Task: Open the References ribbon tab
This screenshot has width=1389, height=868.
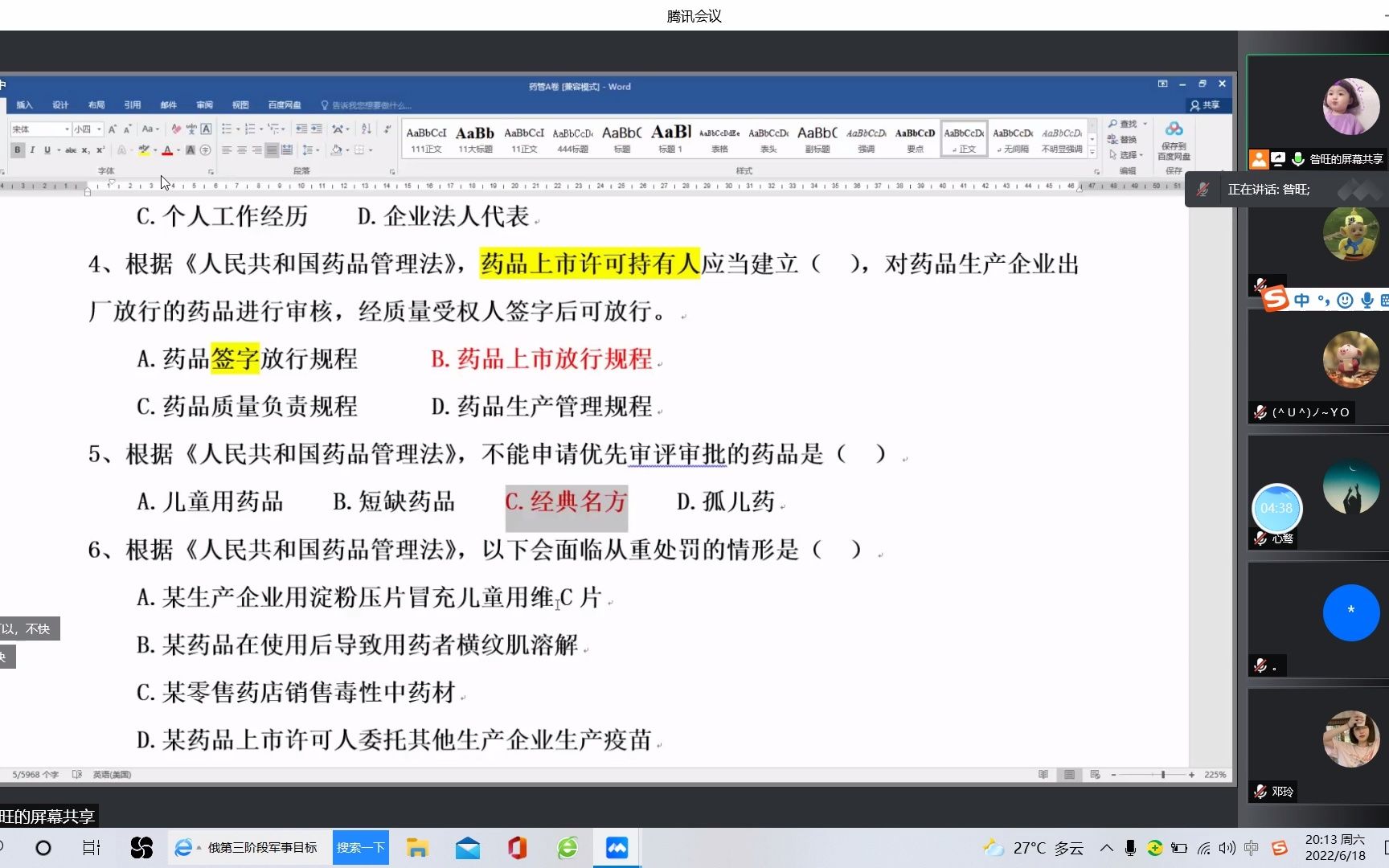Action: point(133,105)
